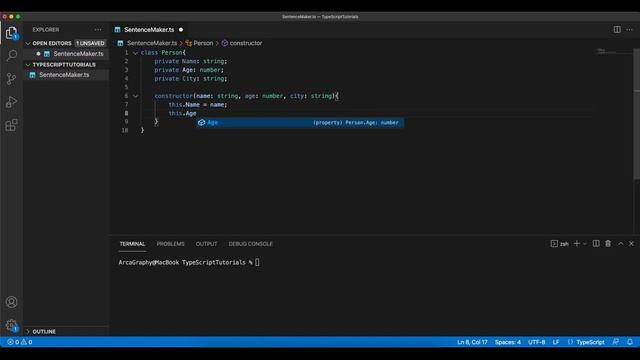The image size is (640, 360).
Task: Switch to the Debug Console tab
Action: 250,244
